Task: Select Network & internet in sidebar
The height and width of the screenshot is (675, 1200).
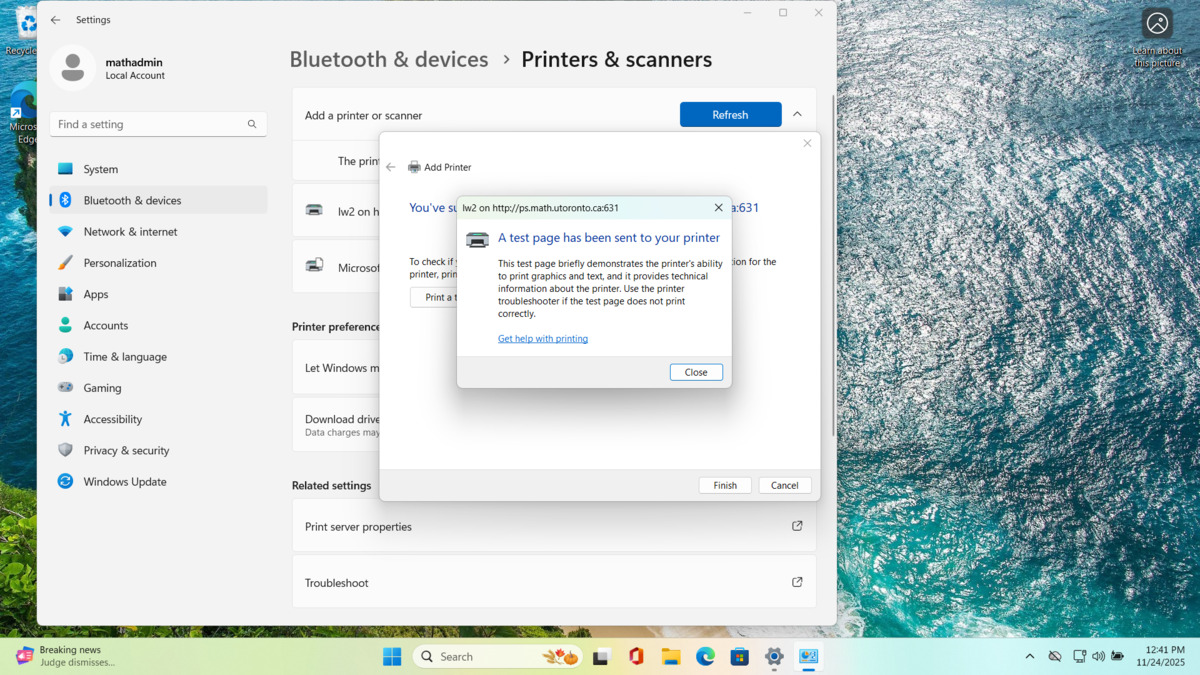Action: [130, 231]
